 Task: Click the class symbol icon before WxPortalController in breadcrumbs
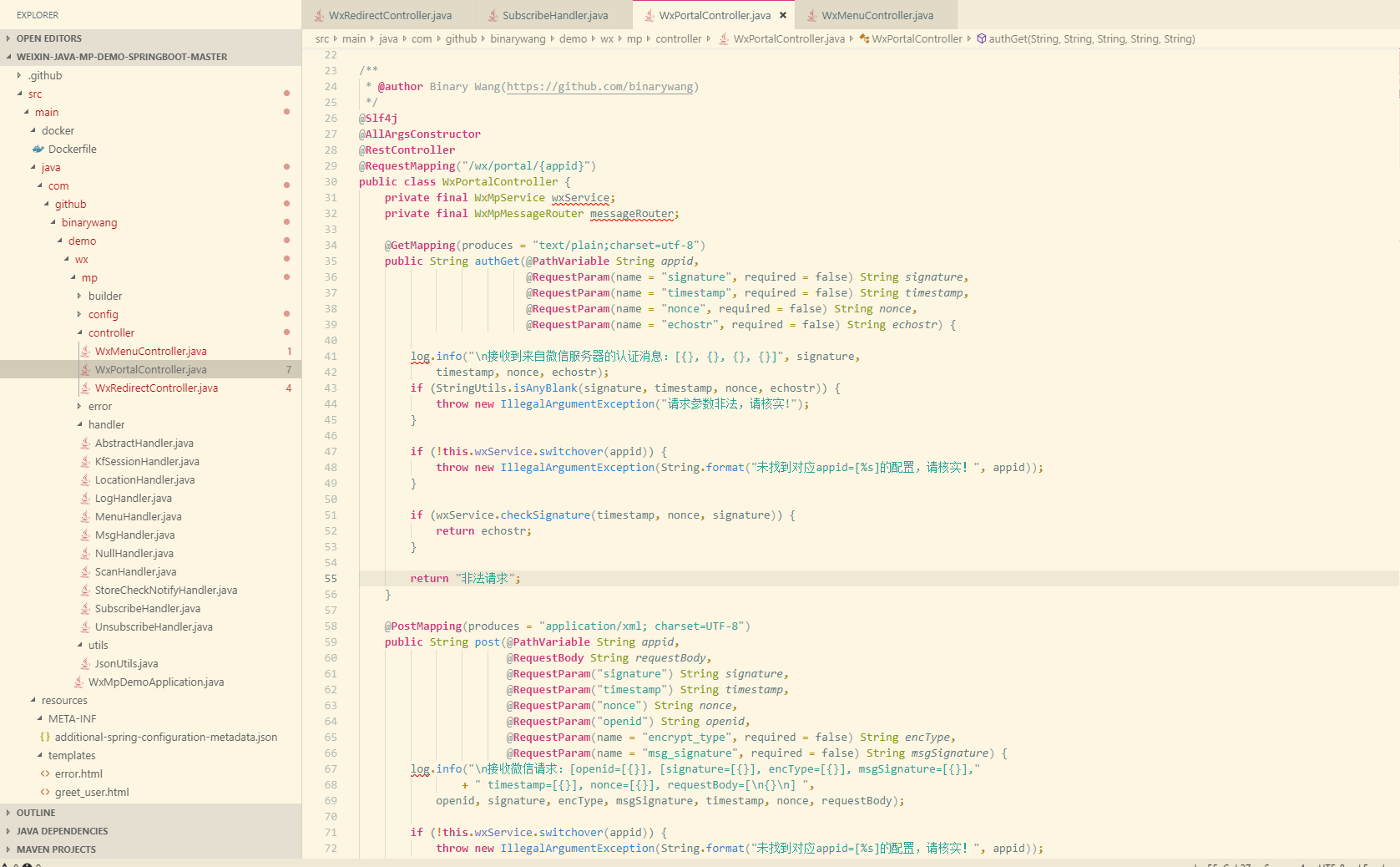[x=862, y=38]
